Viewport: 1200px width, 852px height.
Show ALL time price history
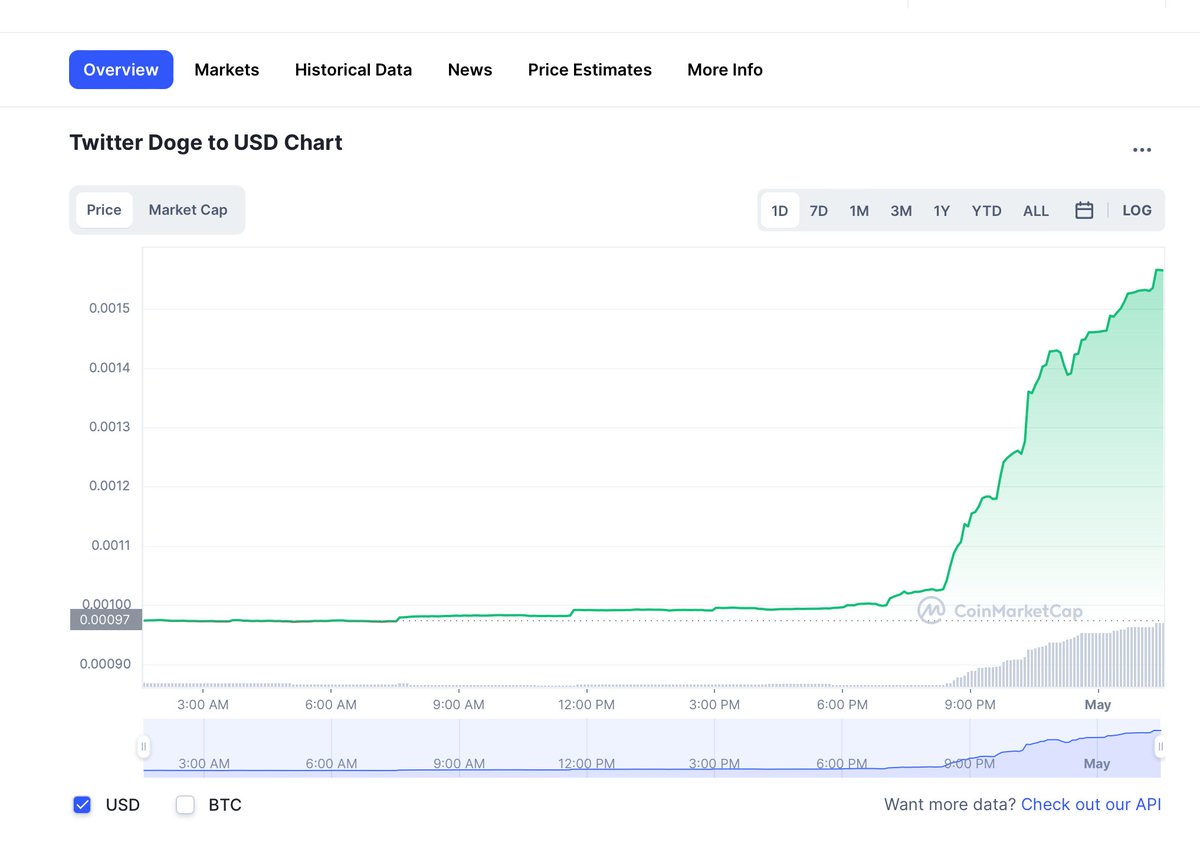pyautogui.click(x=1036, y=210)
